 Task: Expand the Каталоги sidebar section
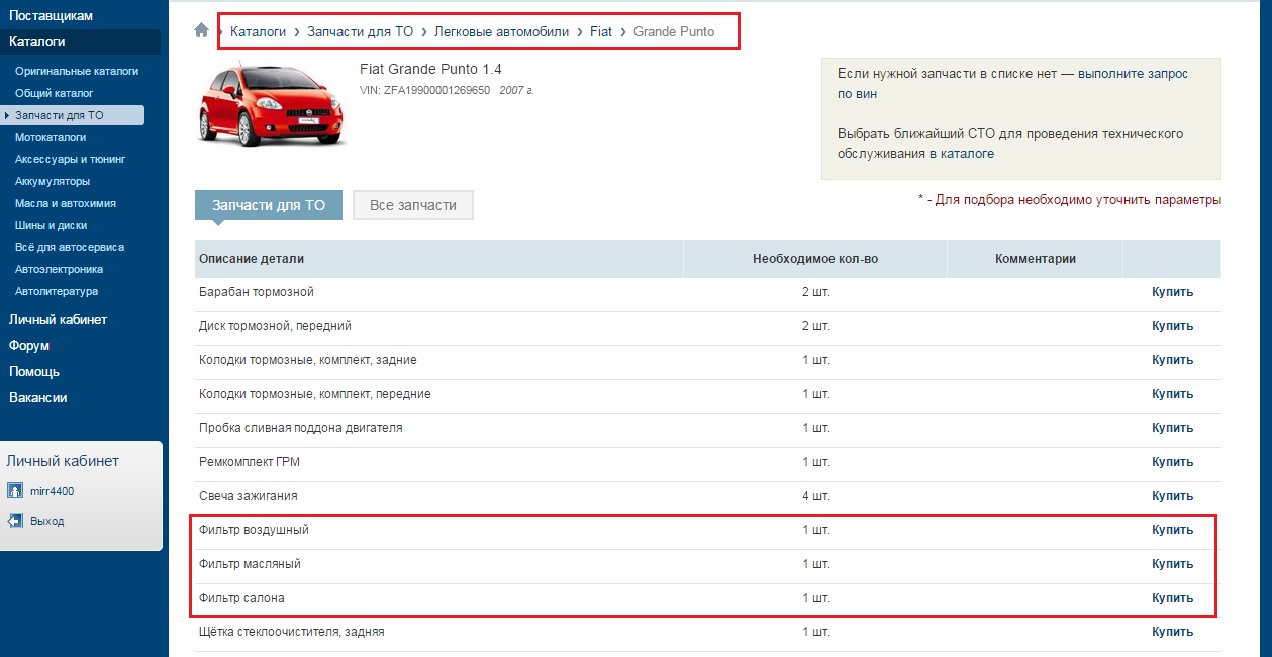pos(38,42)
